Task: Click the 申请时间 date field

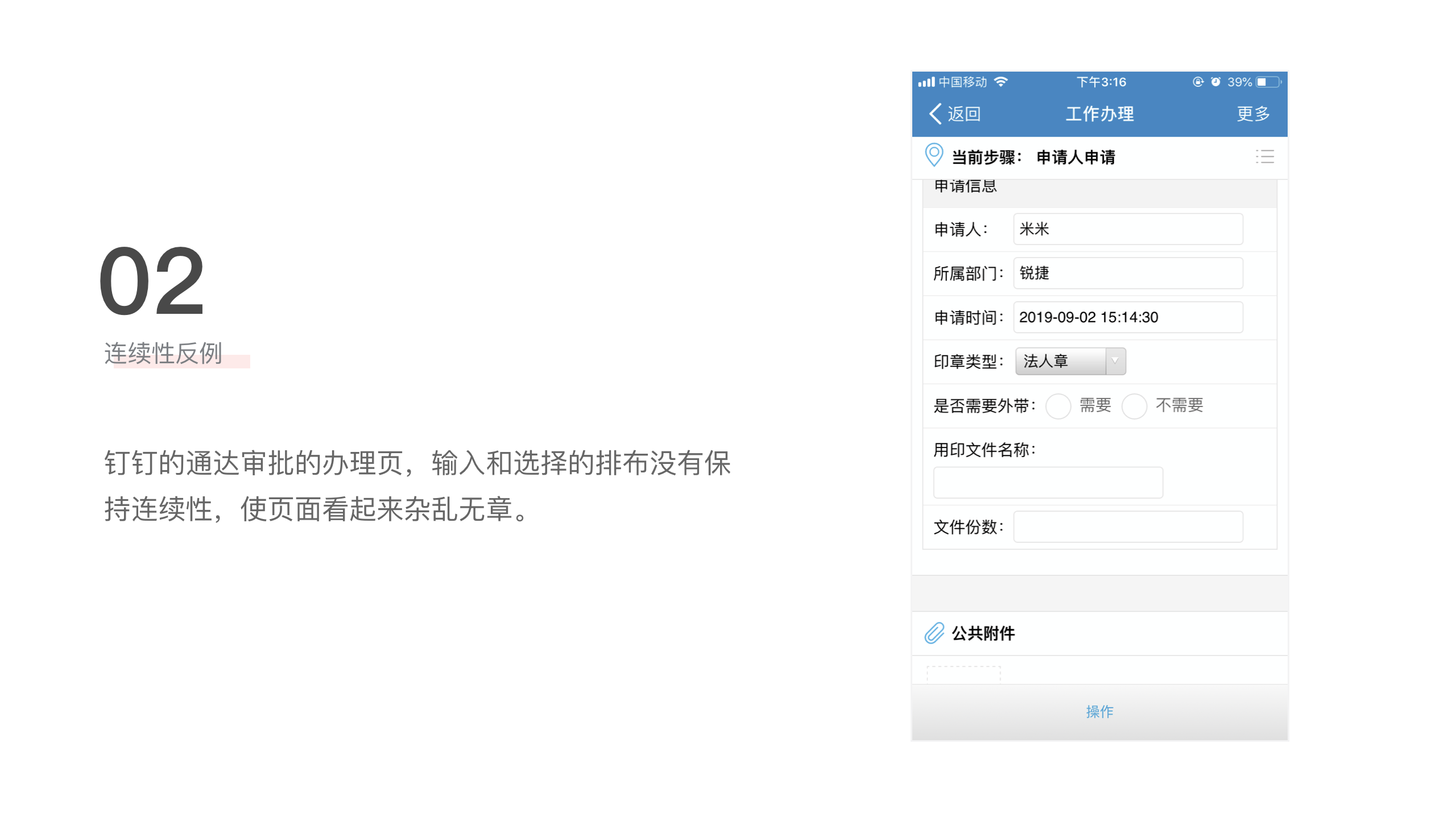Action: pyautogui.click(x=1127, y=317)
